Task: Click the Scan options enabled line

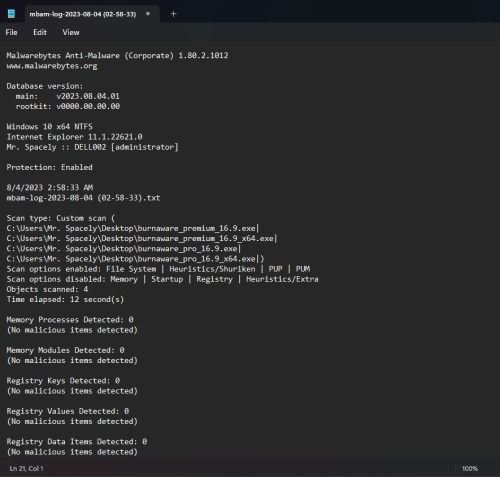Action: [x=158, y=269]
